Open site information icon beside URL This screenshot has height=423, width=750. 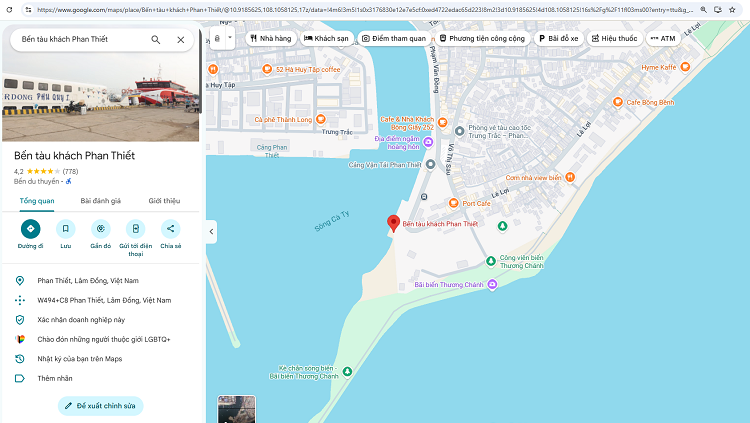(x=28, y=9)
